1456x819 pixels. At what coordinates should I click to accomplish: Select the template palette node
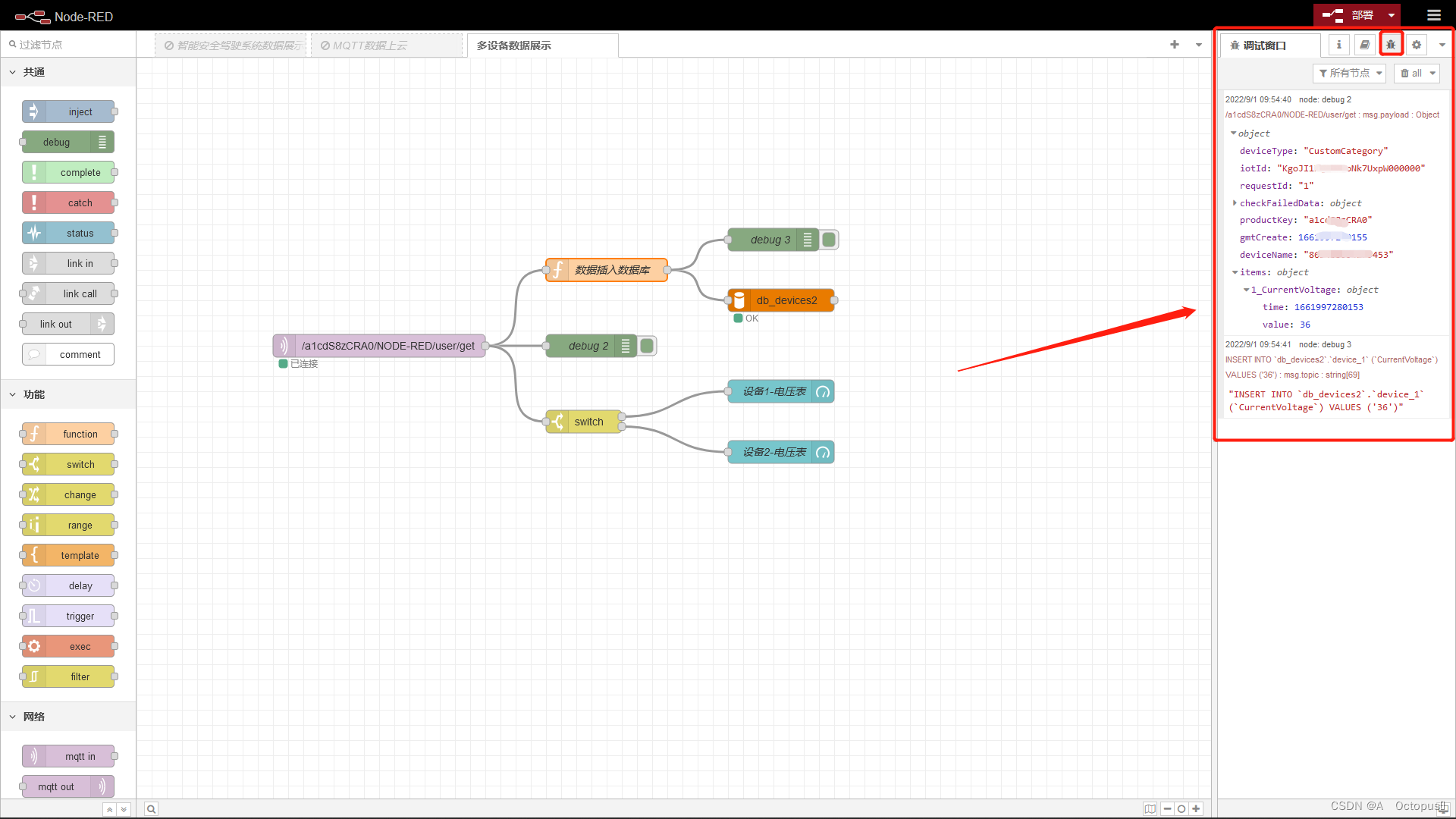[68, 555]
